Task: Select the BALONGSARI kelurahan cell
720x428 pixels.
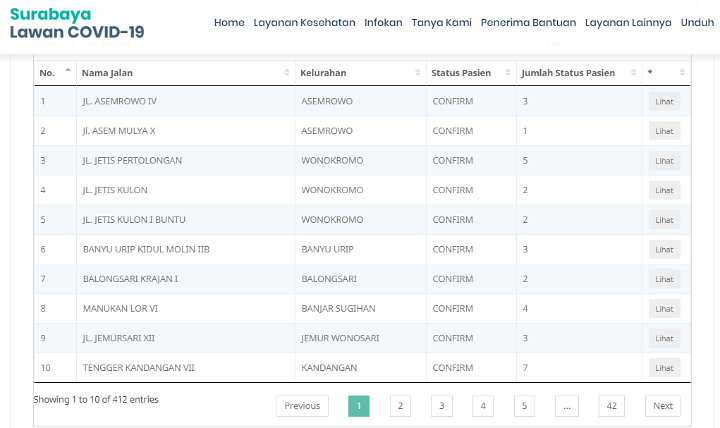Action: pos(360,279)
